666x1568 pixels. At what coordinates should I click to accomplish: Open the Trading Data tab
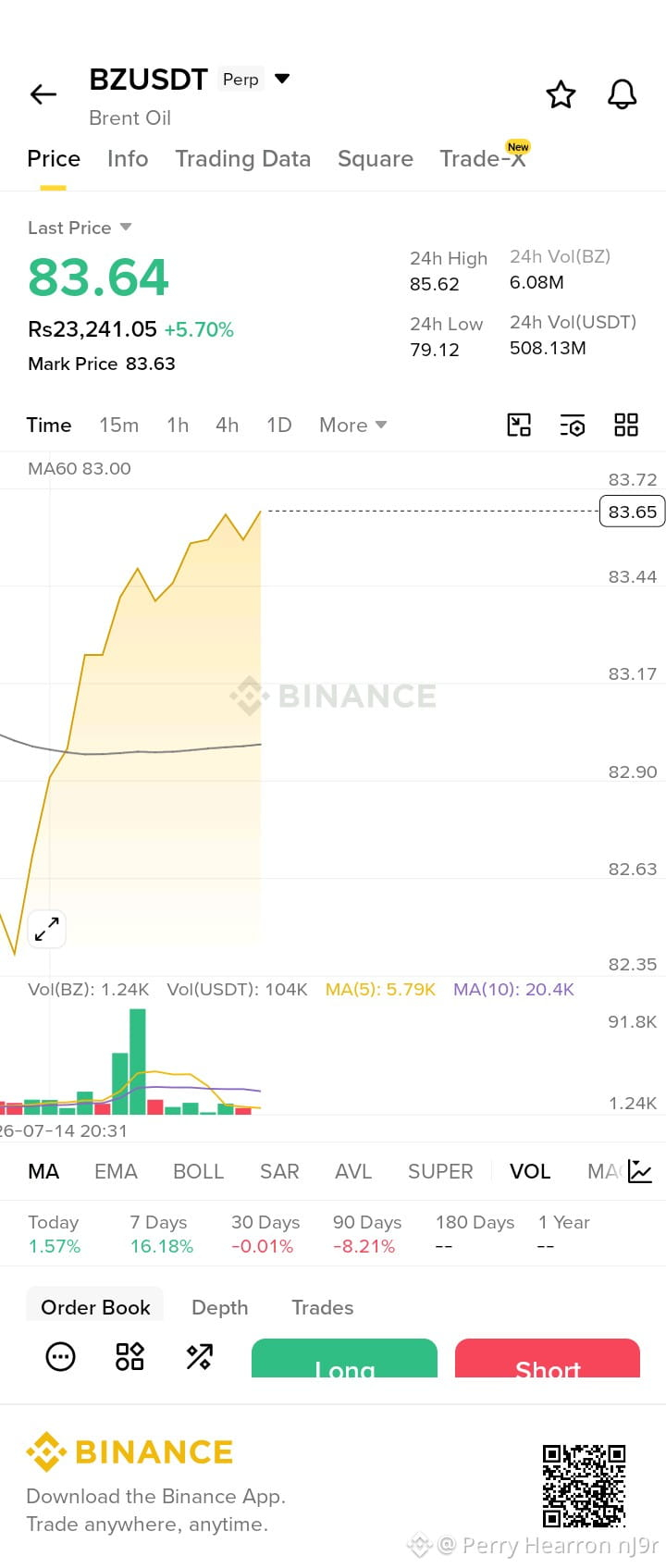coord(243,159)
